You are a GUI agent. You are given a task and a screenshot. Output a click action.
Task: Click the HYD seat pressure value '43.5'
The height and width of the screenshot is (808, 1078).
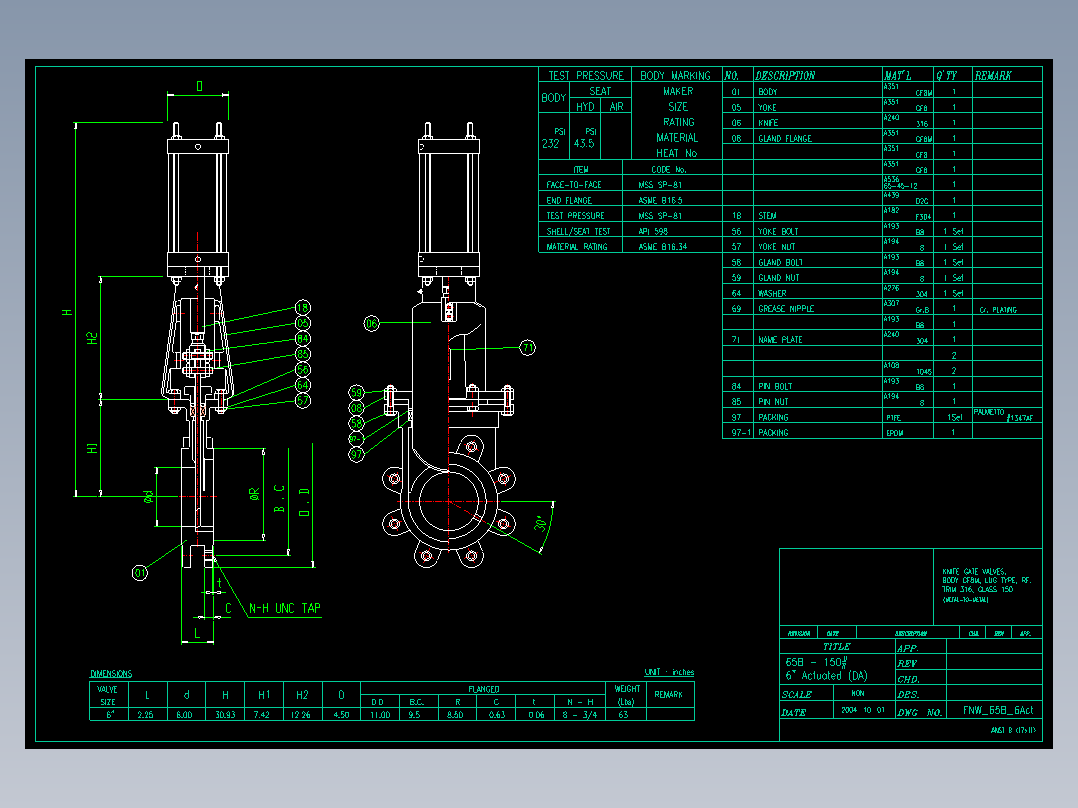[x=584, y=144]
